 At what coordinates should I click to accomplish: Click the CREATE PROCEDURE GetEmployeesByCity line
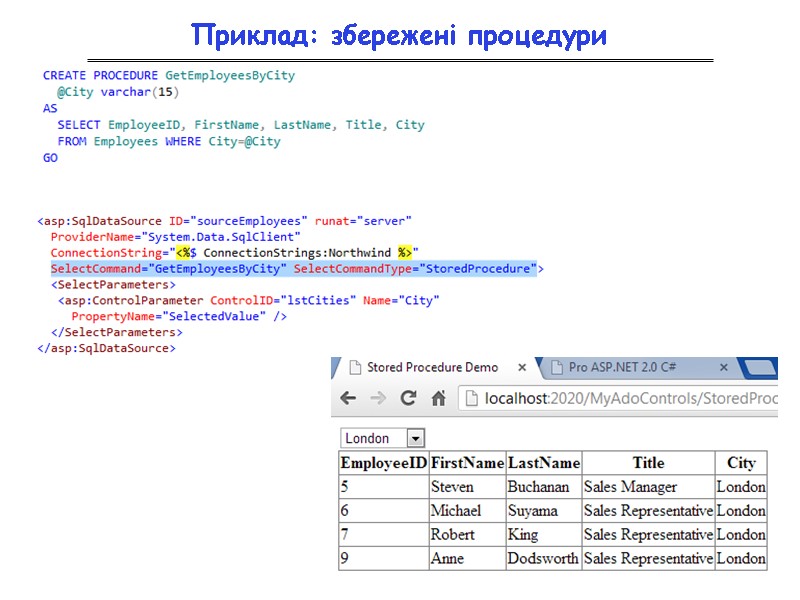(x=169, y=76)
